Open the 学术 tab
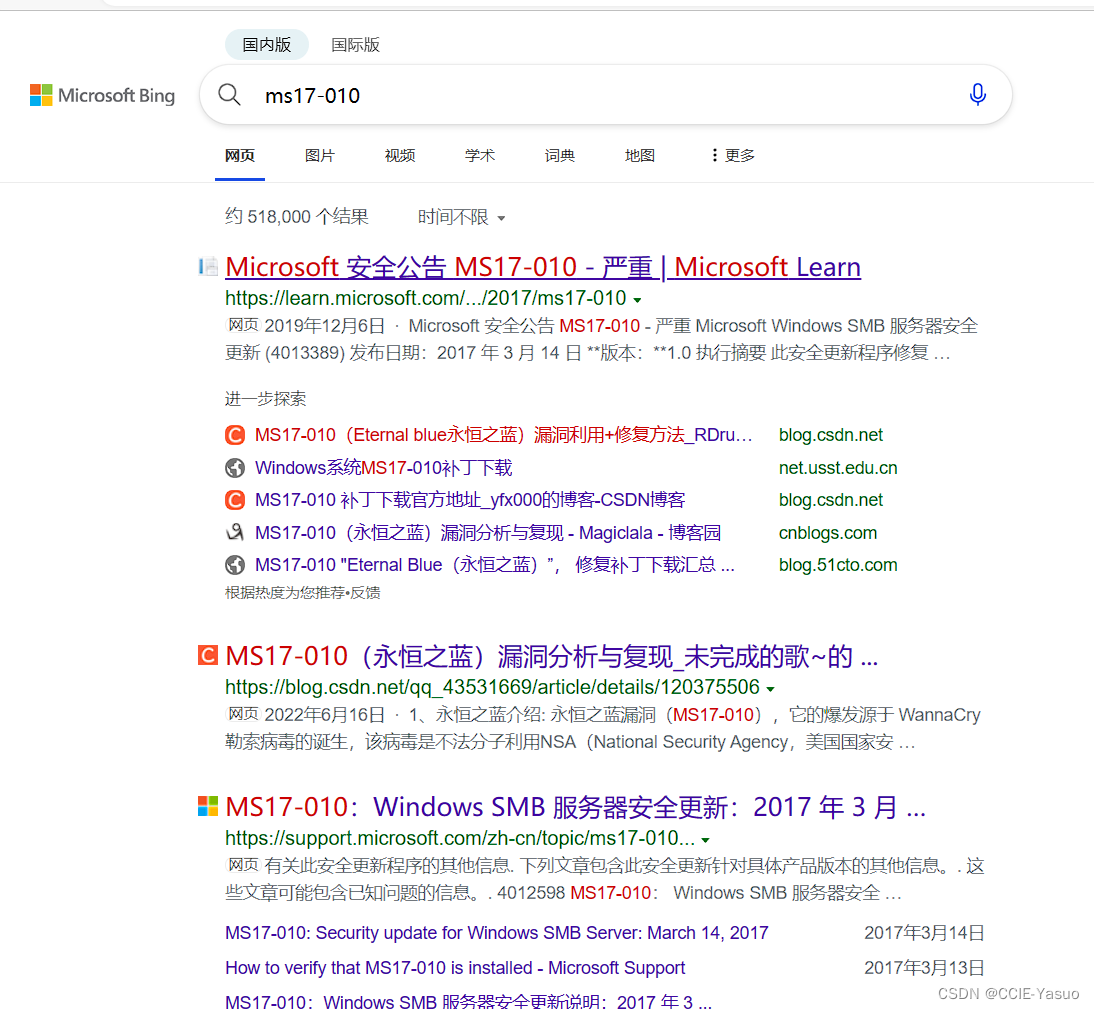Image resolution: width=1094 pixels, height=1009 pixels. point(480,156)
